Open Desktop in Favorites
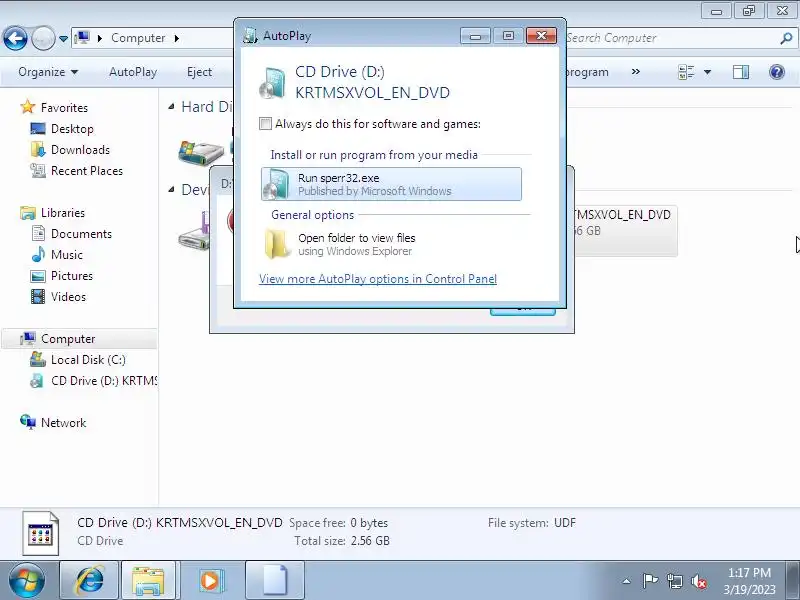This screenshot has height=600, width=800. tap(72, 129)
